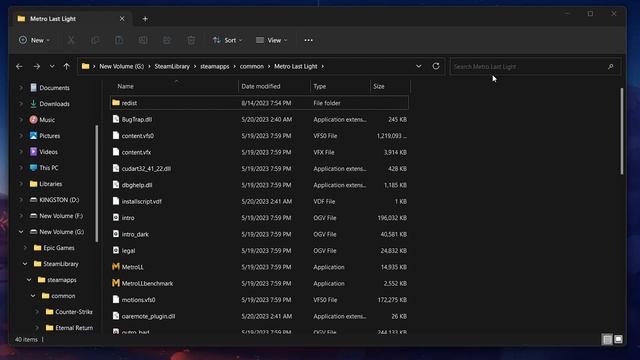Collapse the common tree node
The image size is (640, 360).
coord(33,296)
